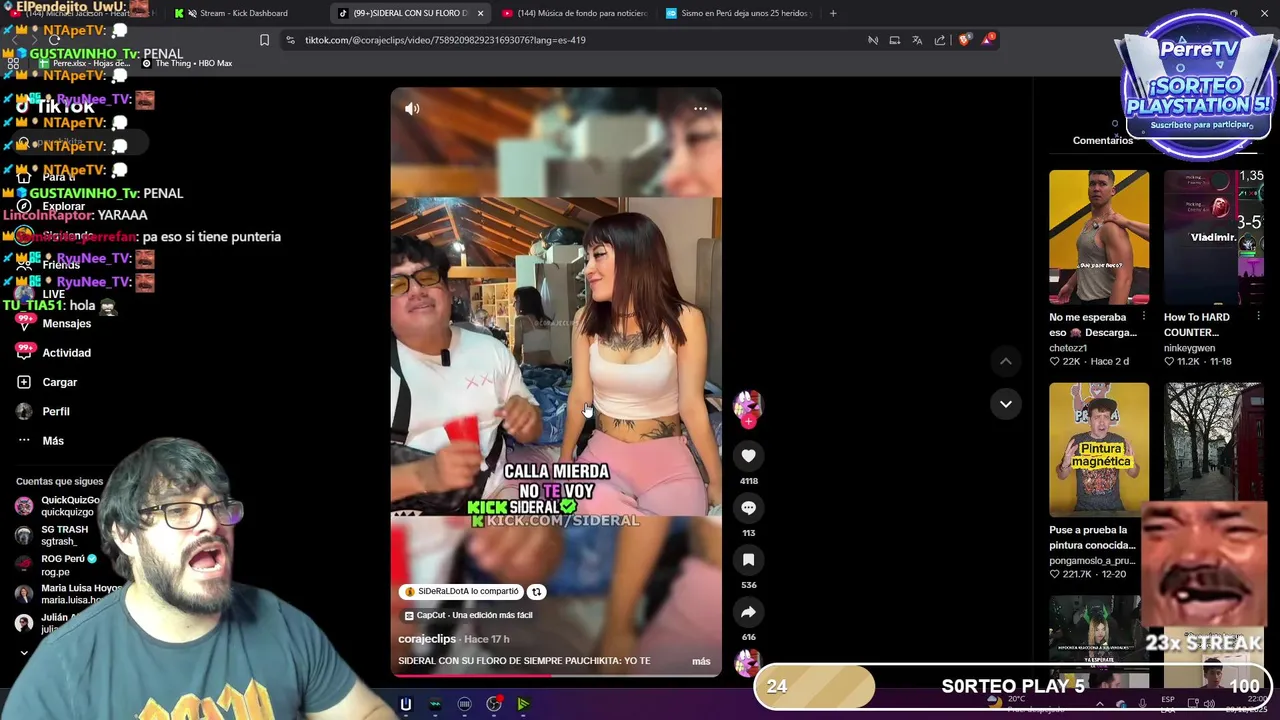Screen dimensions: 1280x720
Task: Open the U-shaped app icon in the taskbar
Action: pos(406,705)
